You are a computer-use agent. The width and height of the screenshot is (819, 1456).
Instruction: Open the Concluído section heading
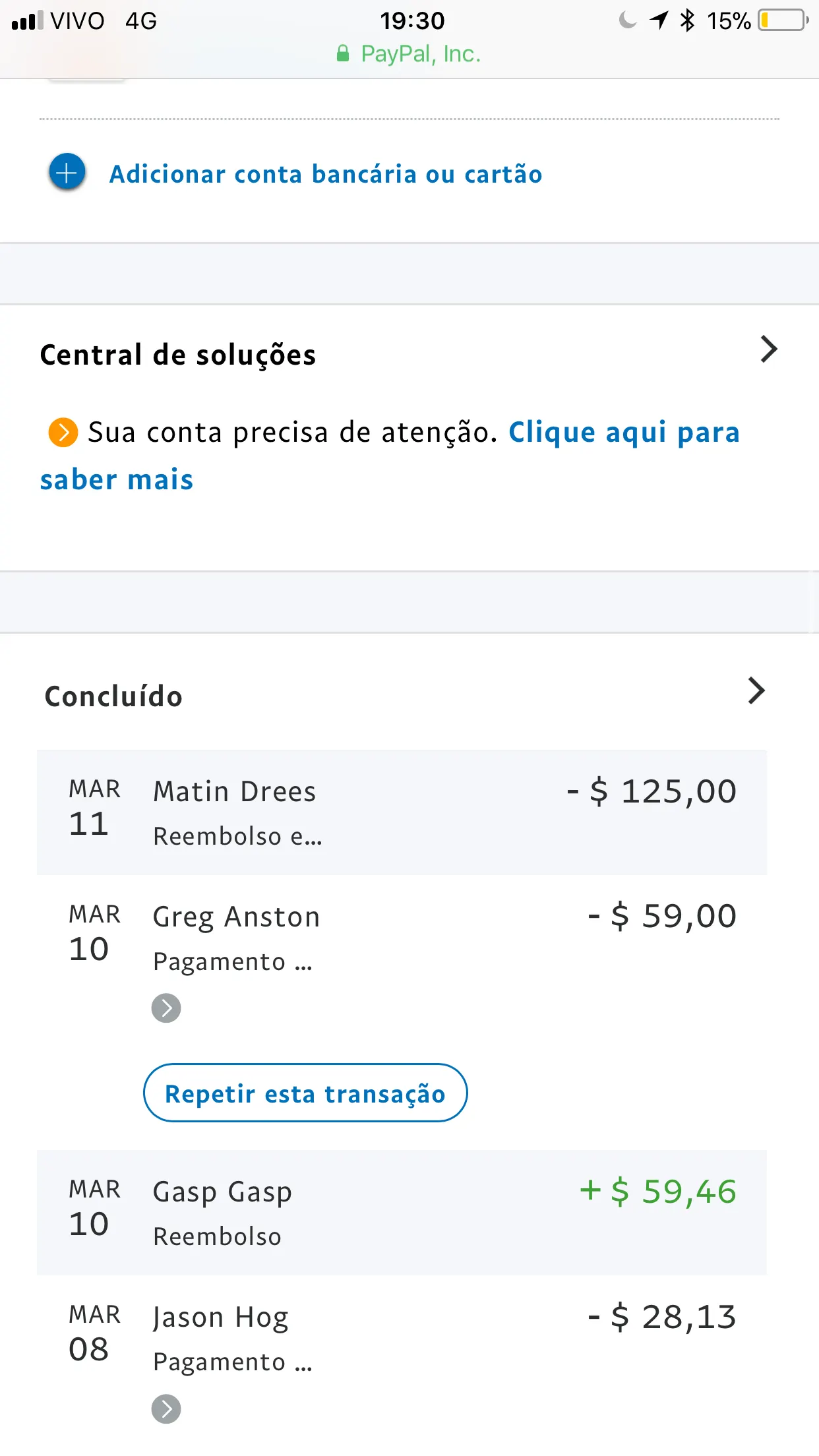tap(113, 696)
